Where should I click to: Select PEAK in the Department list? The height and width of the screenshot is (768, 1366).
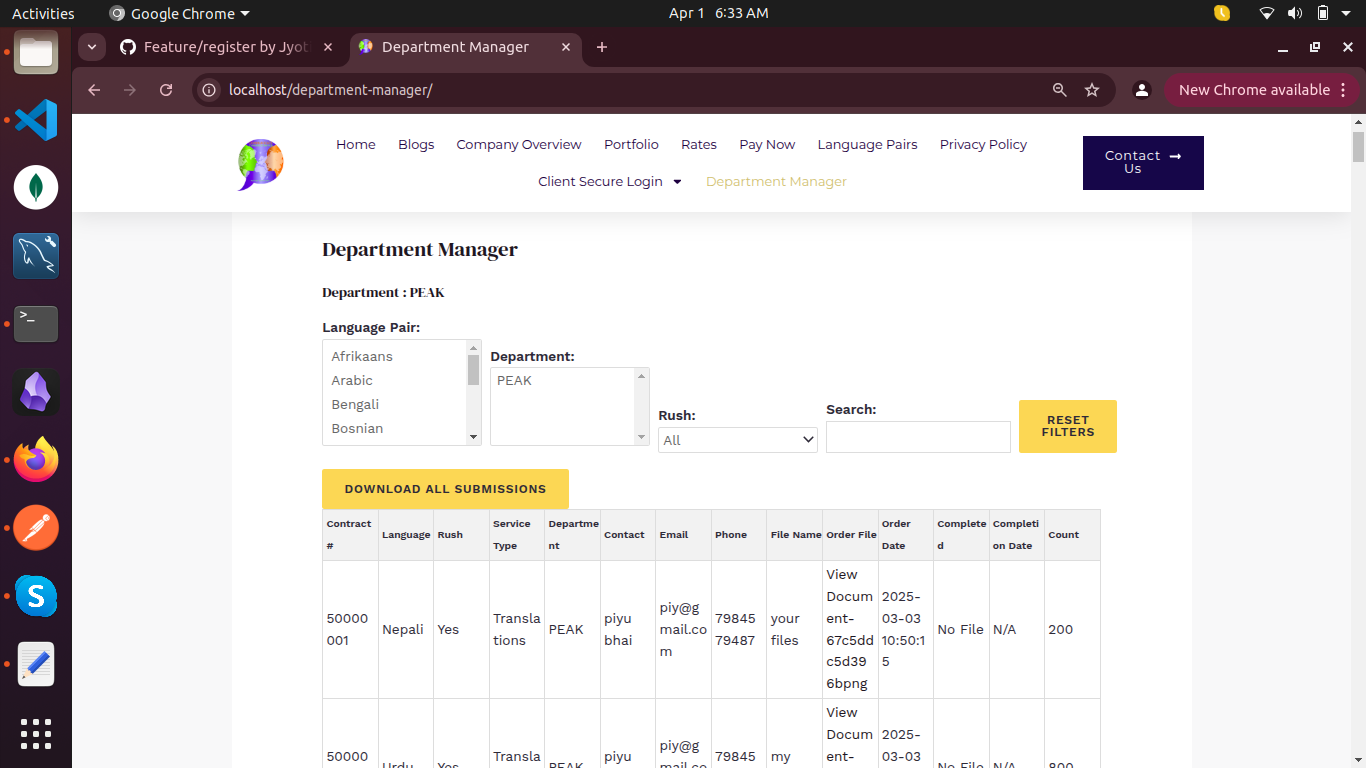pyautogui.click(x=514, y=381)
